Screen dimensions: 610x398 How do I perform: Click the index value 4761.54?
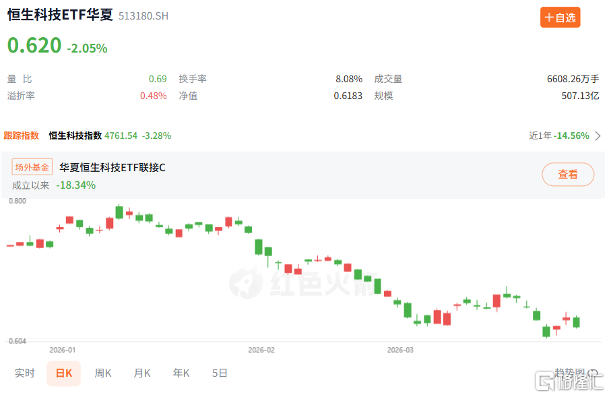(x=121, y=136)
